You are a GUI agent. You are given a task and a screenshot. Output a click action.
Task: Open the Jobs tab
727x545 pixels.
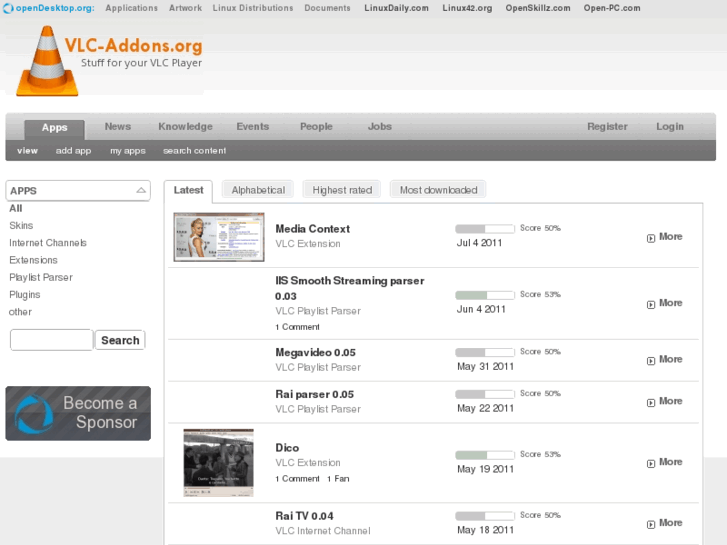click(x=380, y=127)
